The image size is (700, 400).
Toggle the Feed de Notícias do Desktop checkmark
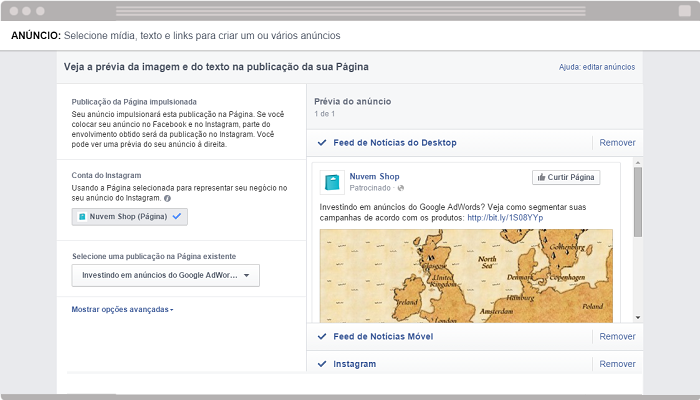[322, 143]
